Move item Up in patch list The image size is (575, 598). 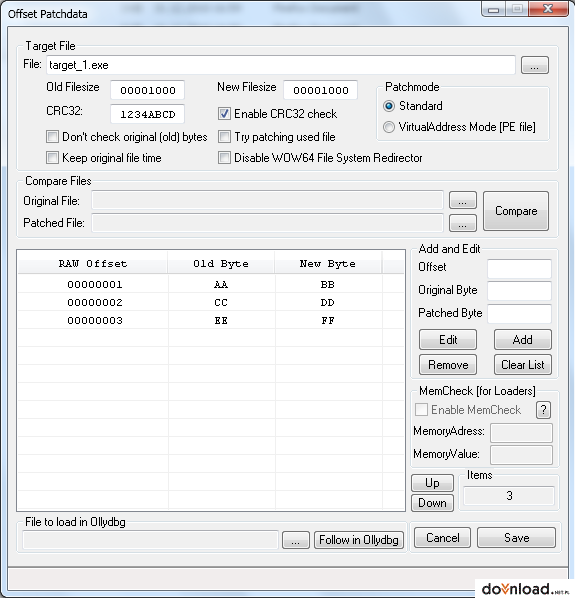coord(432,483)
